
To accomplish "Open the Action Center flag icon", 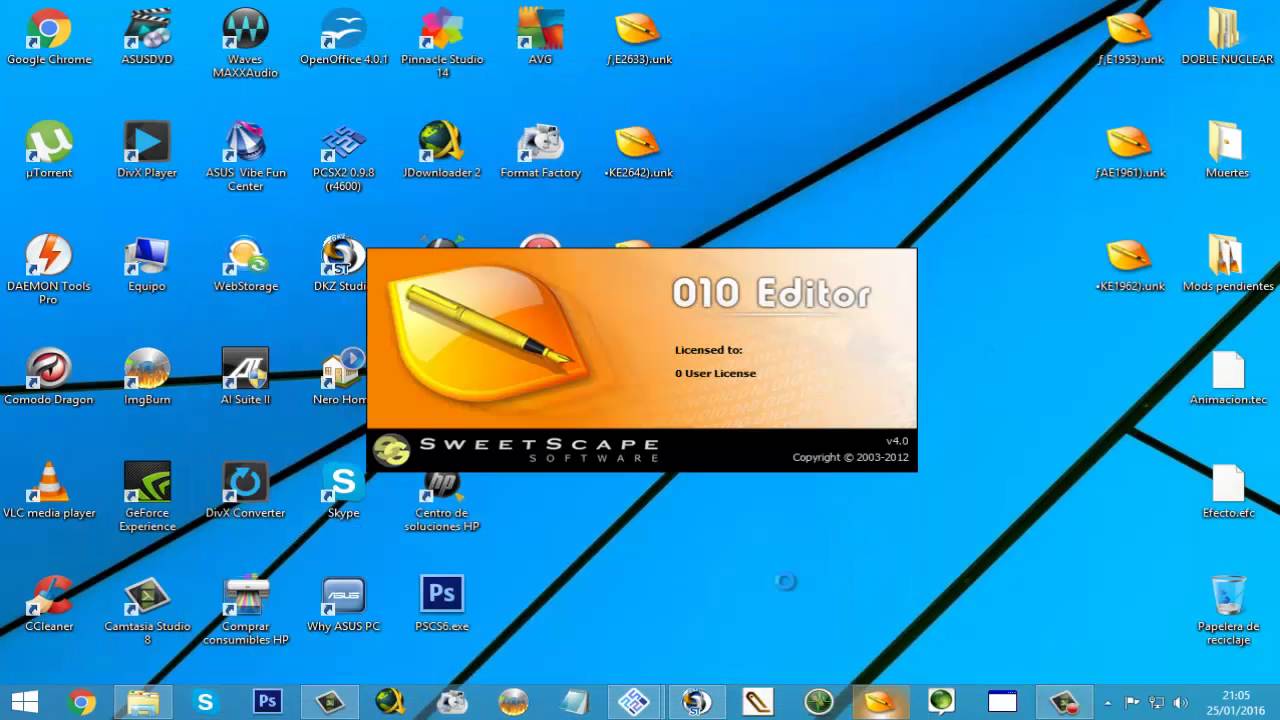I will coord(1133,702).
